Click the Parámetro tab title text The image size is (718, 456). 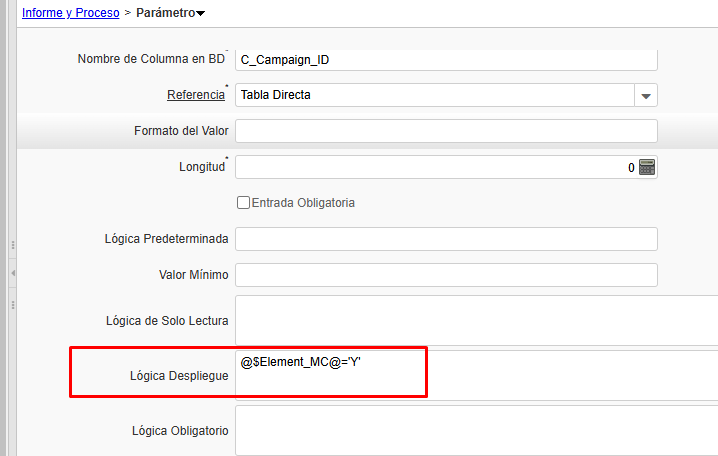(165, 13)
